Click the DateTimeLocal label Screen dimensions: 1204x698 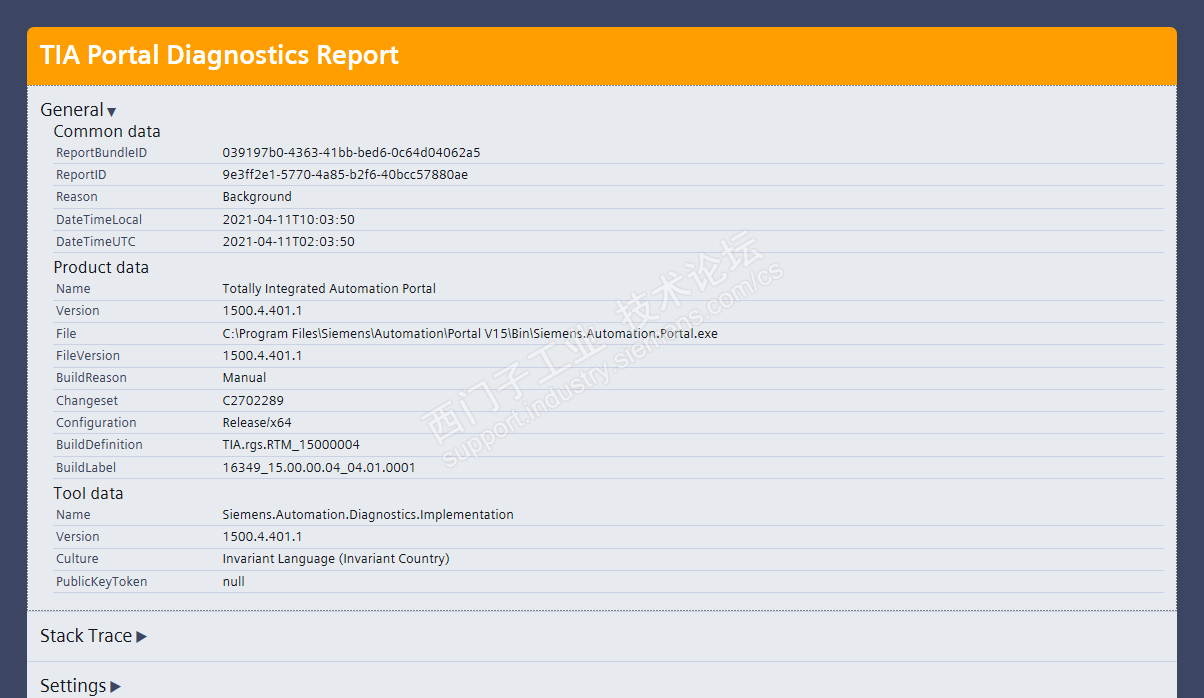99,220
